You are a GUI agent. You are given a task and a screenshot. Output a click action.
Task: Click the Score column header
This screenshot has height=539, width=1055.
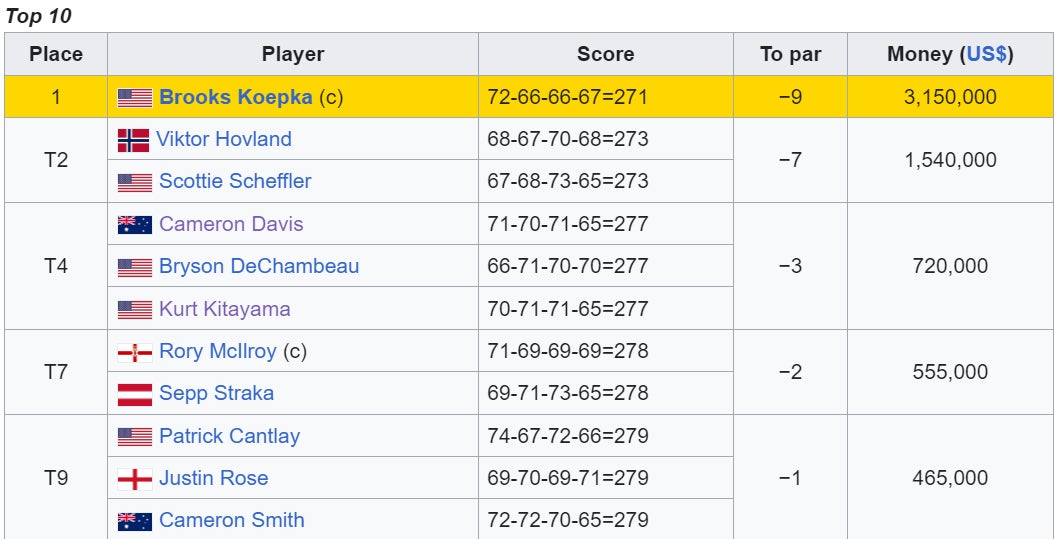point(605,54)
